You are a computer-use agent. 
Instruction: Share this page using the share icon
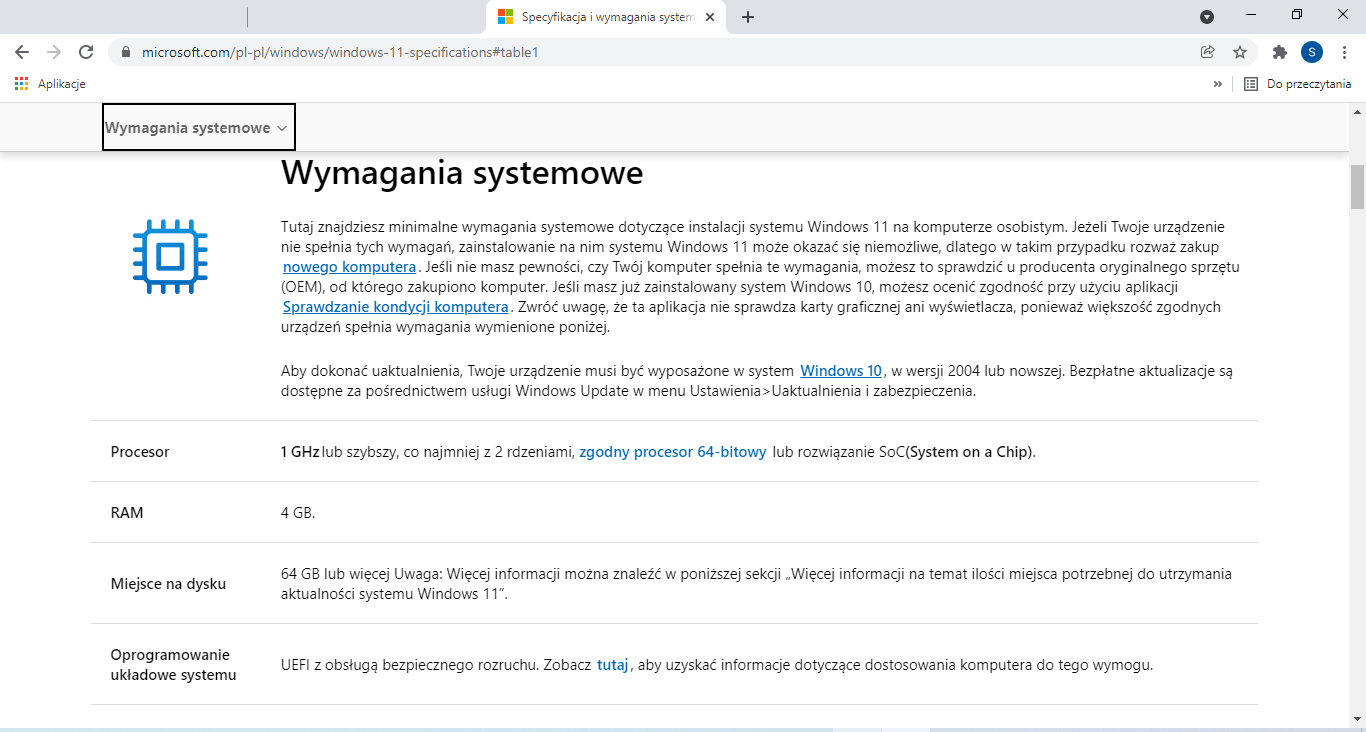(1208, 52)
